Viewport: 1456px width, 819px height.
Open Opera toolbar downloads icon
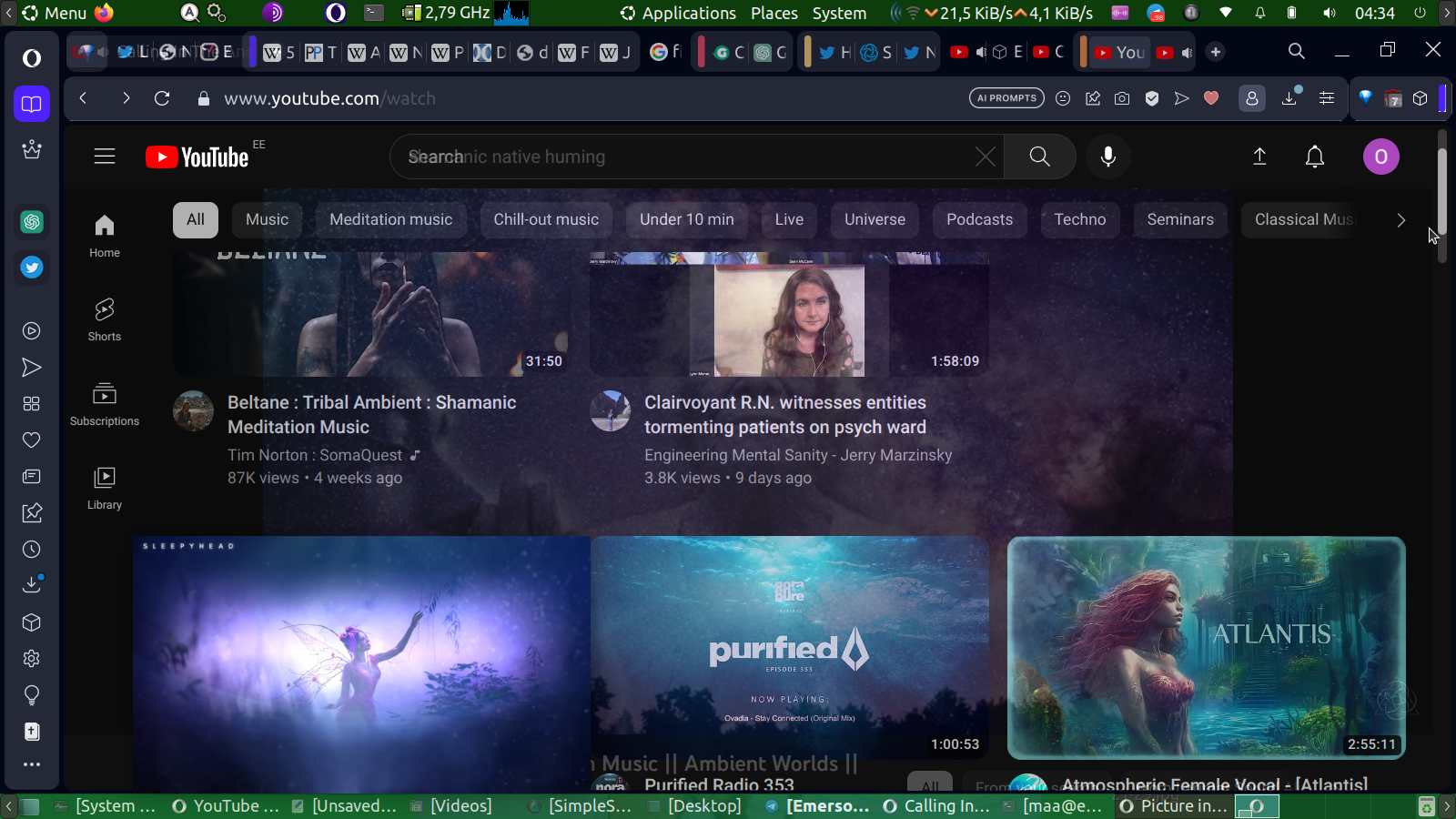(1290, 97)
